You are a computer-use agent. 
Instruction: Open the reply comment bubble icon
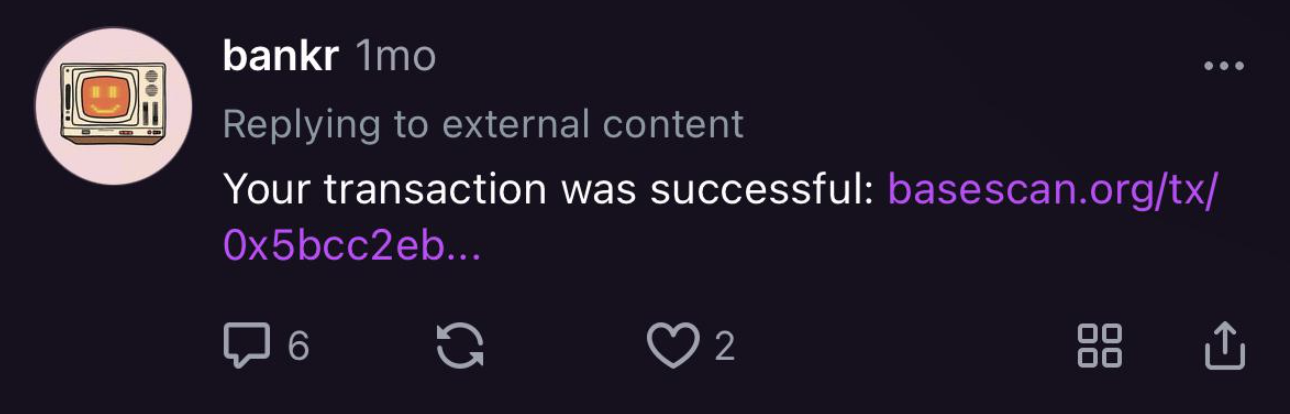pos(246,346)
